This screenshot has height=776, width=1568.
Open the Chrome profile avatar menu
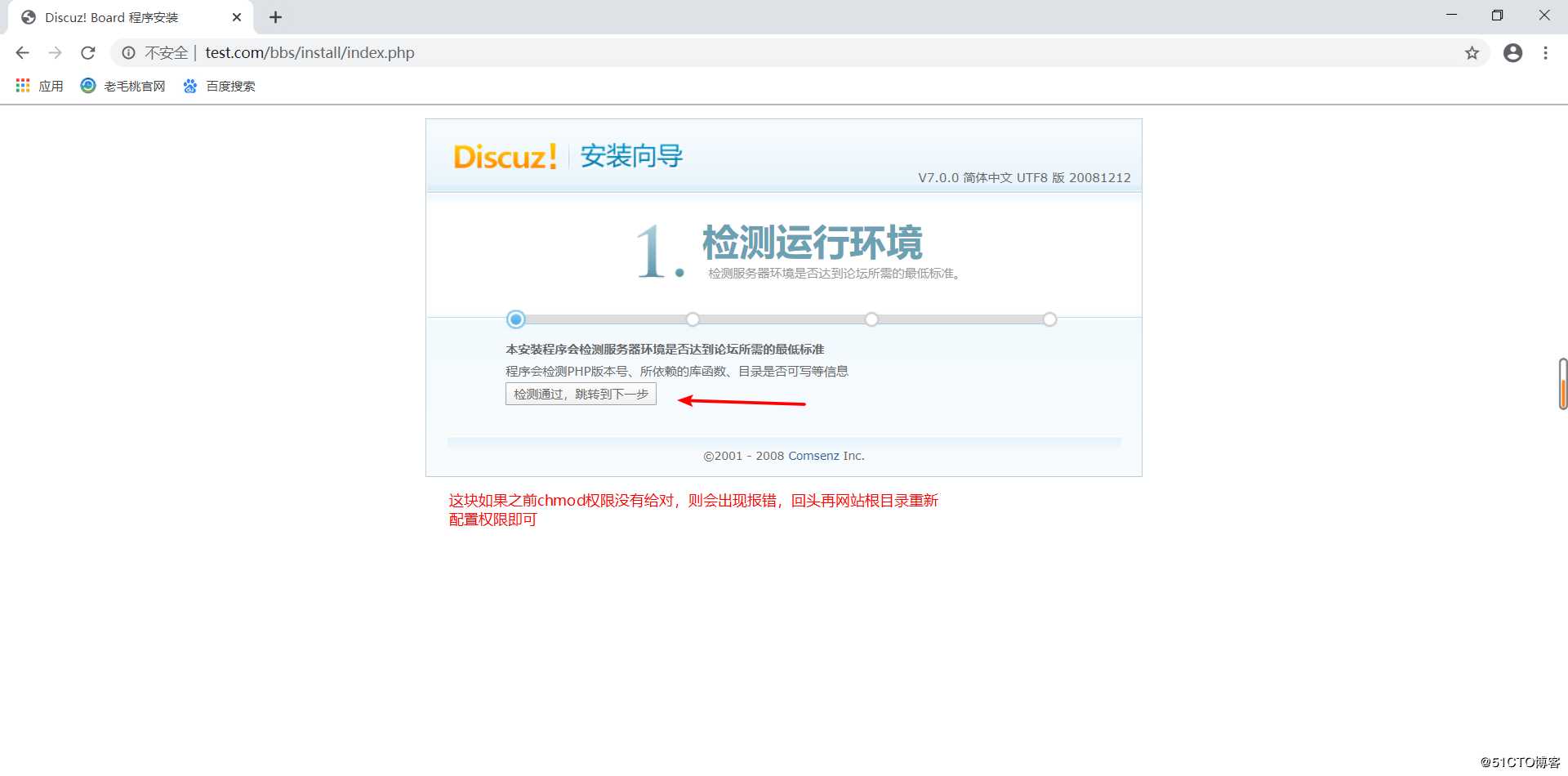coord(1512,53)
